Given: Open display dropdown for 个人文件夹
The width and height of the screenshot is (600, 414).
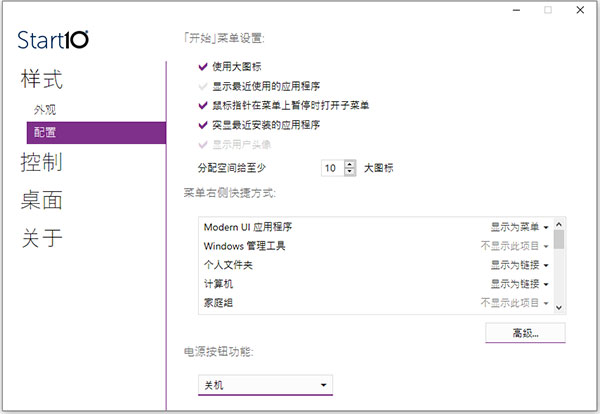Looking at the screenshot, I should pyautogui.click(x=518, y=265).
